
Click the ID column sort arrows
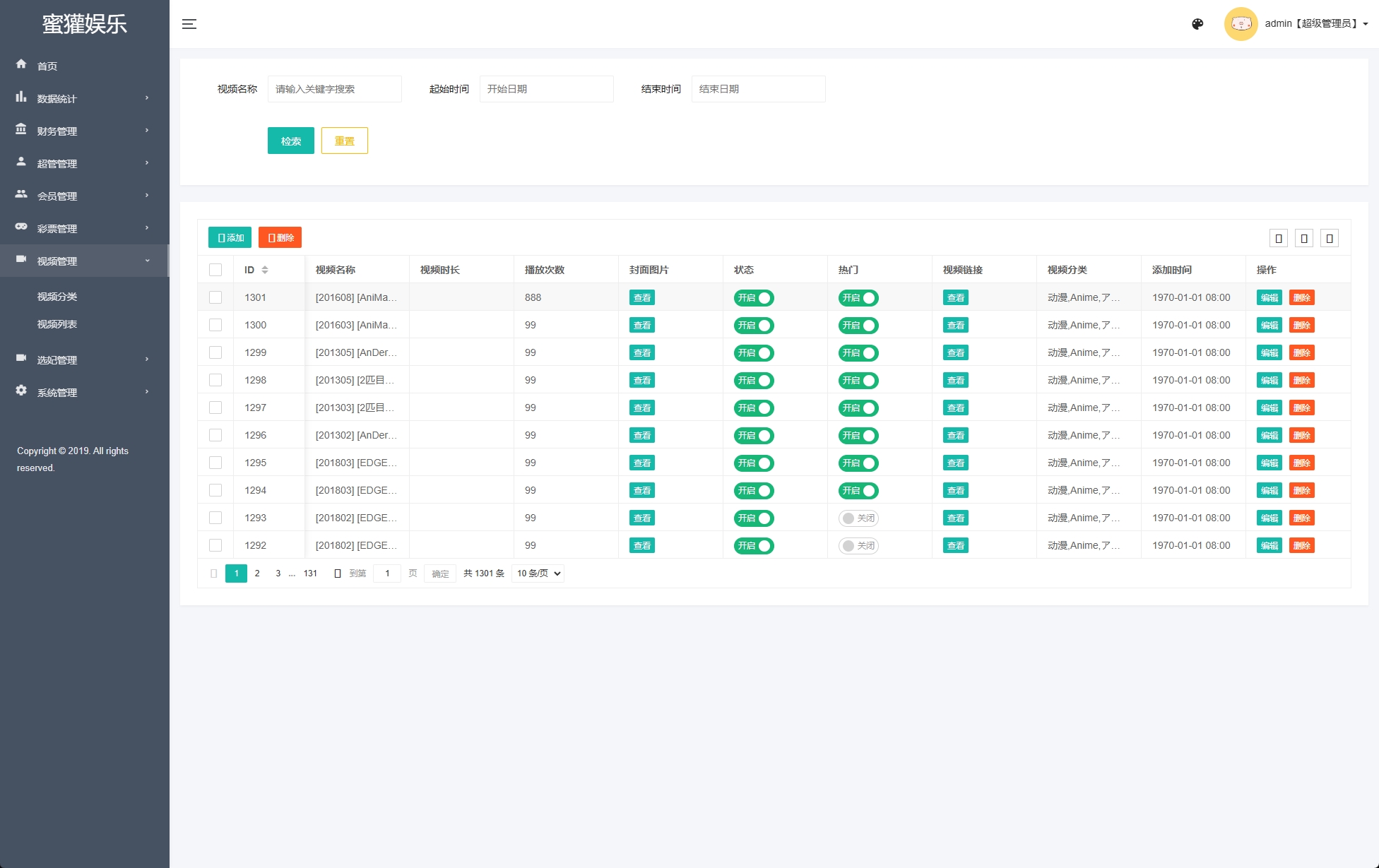(x=265, y=270)
